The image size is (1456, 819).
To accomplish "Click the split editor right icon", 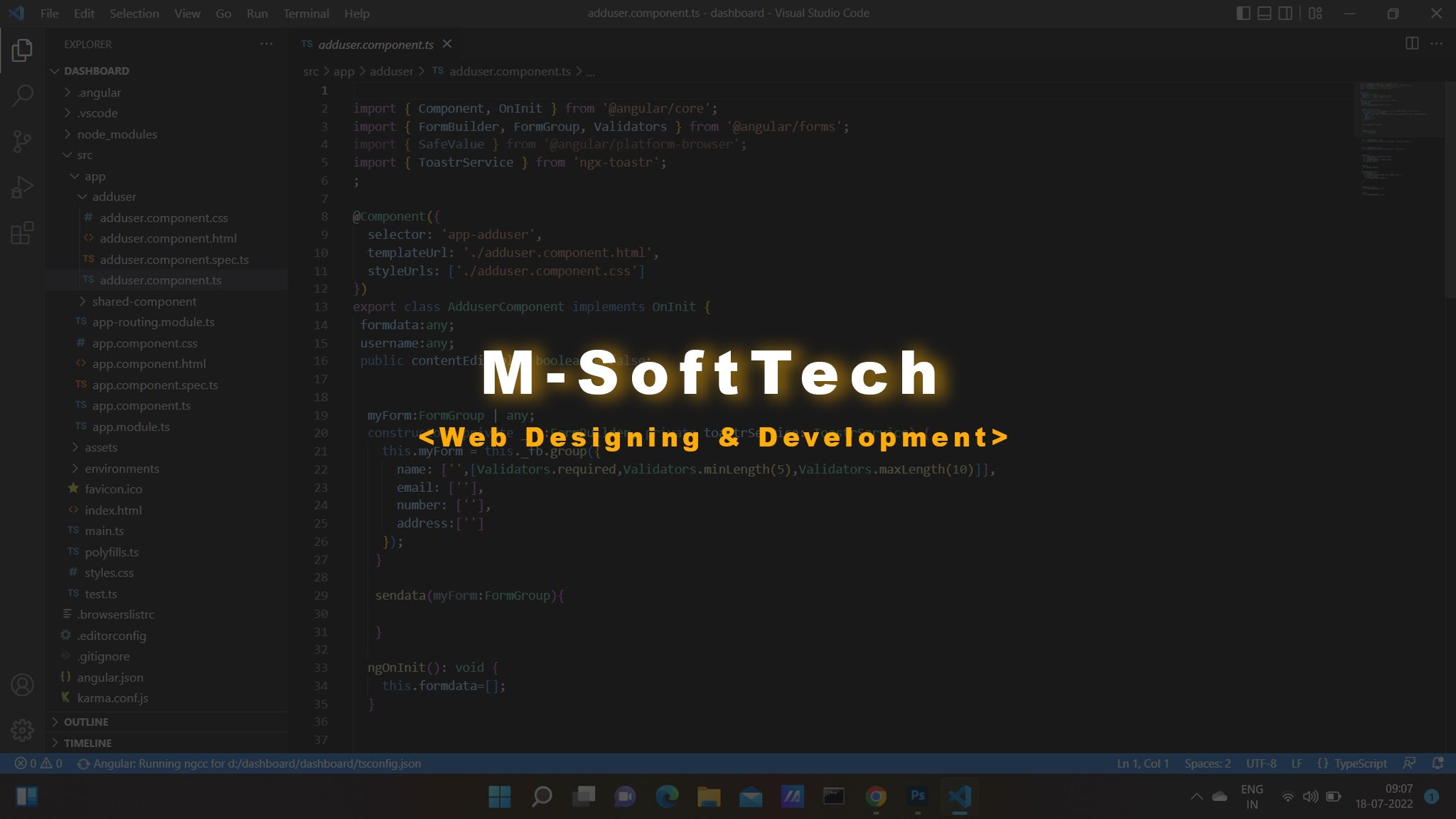I will (1412, 44).
